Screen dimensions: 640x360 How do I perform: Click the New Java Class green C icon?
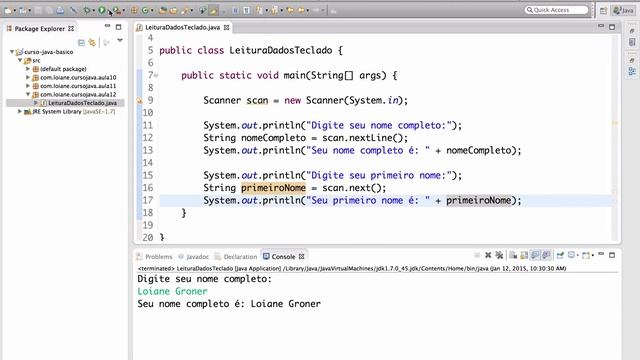[x=144, y=10]
